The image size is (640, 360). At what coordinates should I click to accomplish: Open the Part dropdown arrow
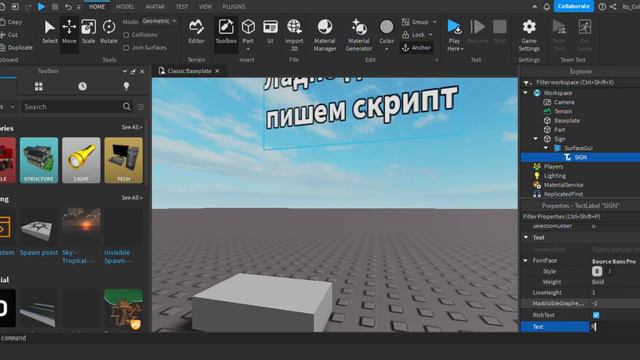[x=248, y=49]
